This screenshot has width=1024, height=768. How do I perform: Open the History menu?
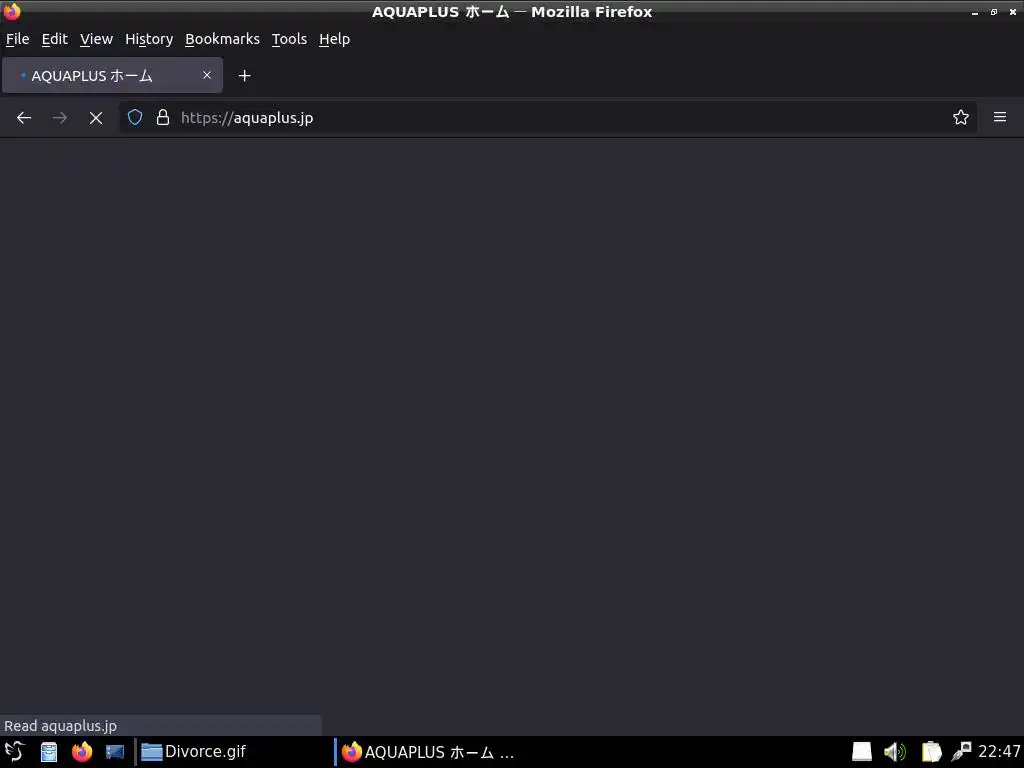[149, 39]
